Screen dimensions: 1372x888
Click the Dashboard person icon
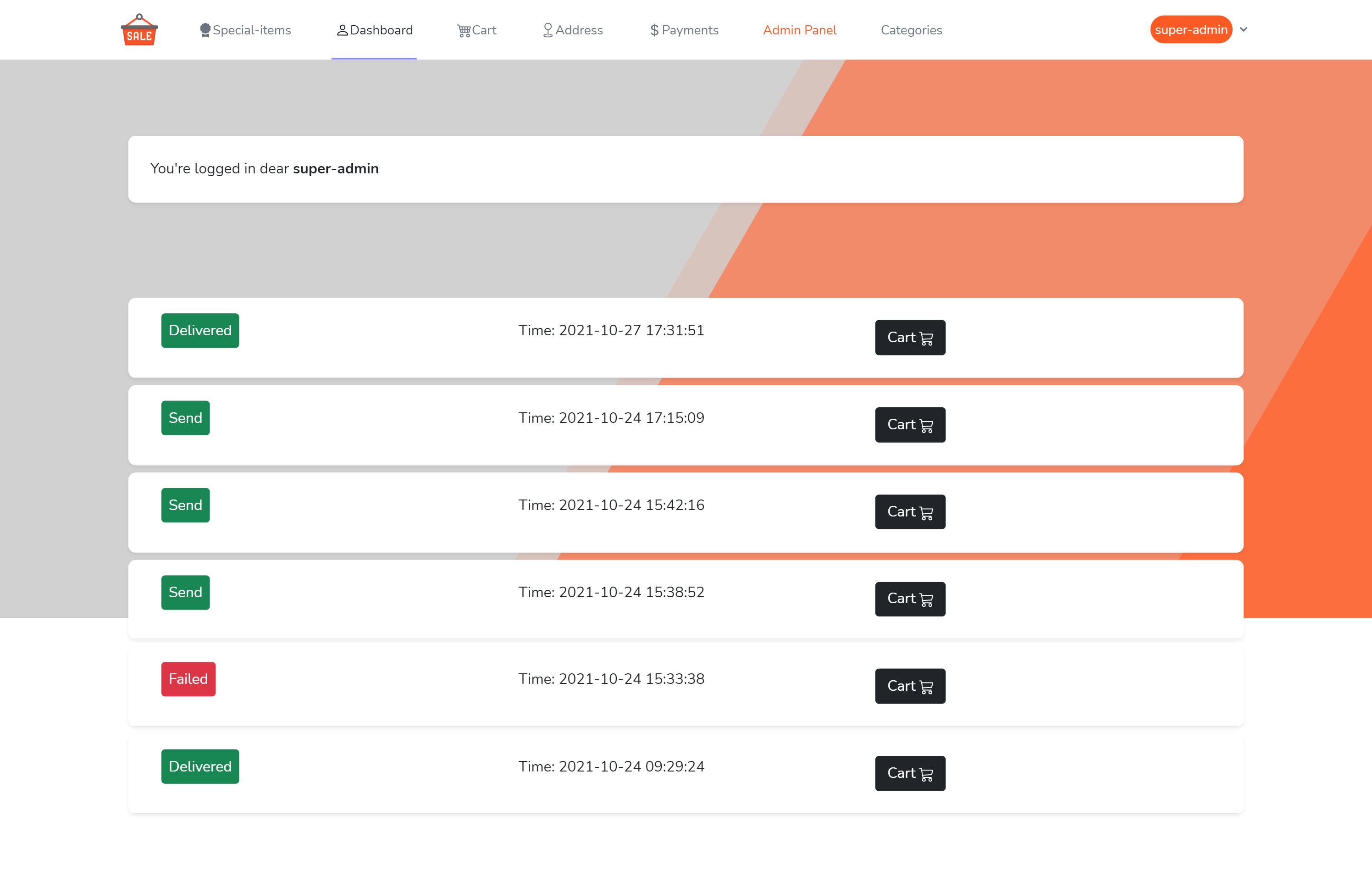pos(343,30)
